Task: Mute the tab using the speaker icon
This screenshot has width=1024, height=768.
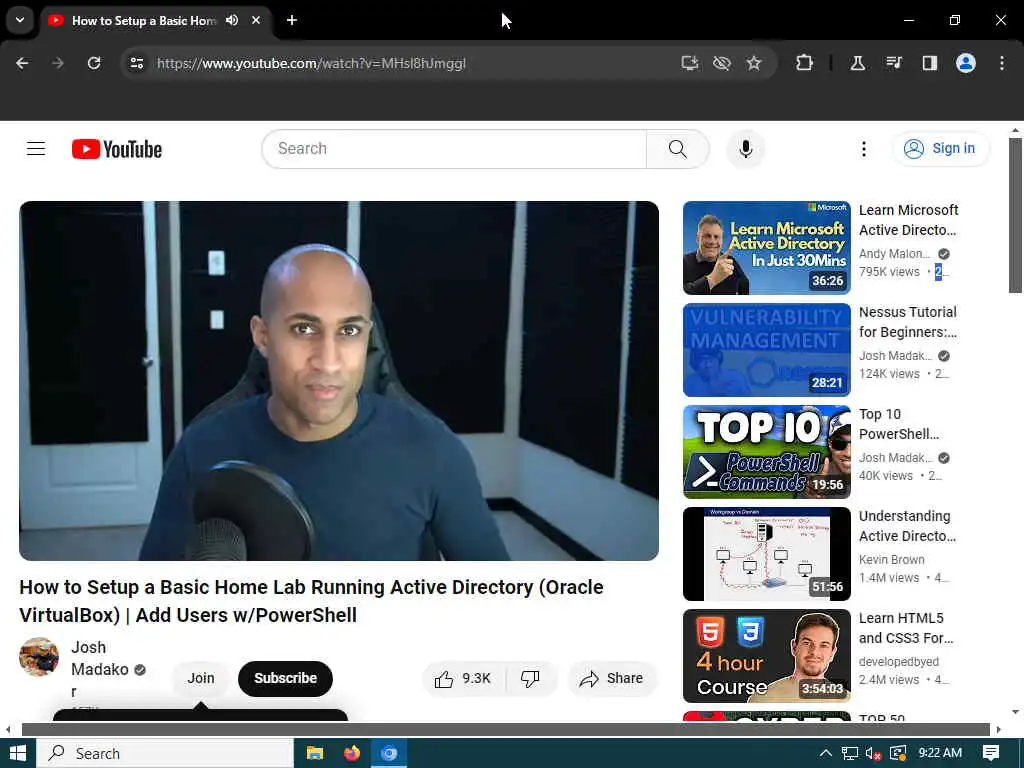Action: (x=232, y=20)
